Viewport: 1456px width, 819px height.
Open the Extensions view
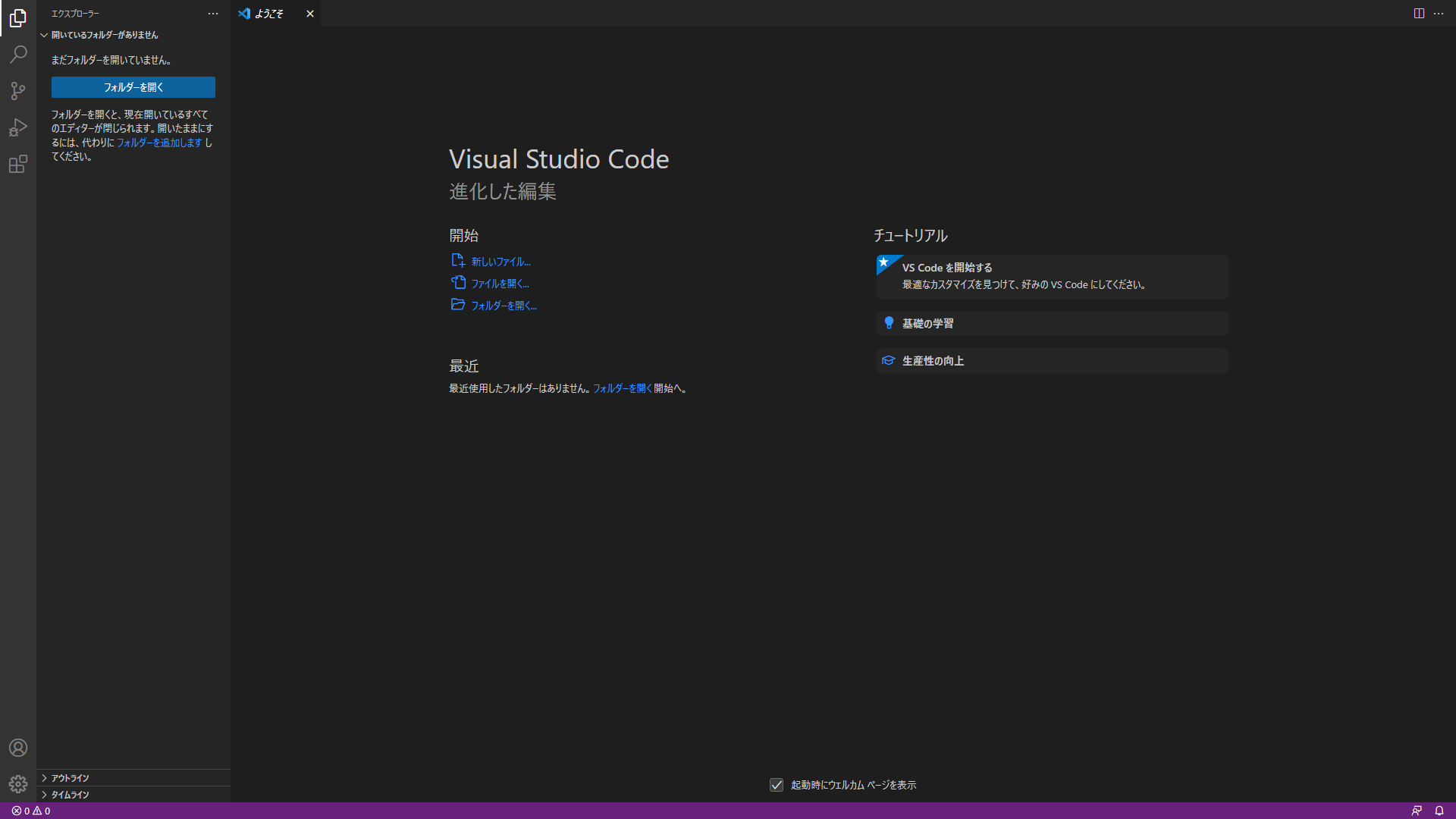pos(18,164)
